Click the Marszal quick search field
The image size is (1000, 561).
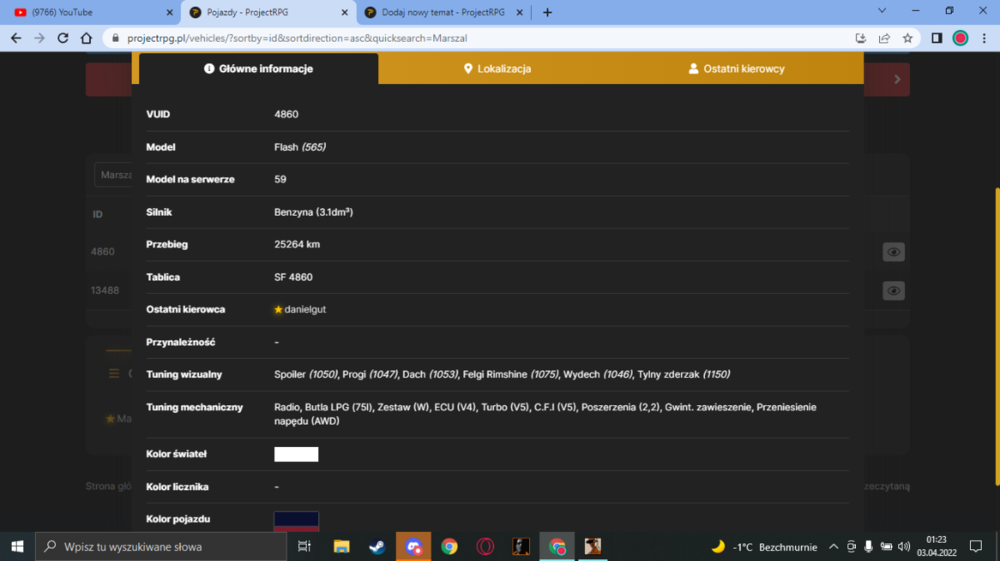click(x=114, y=175)
